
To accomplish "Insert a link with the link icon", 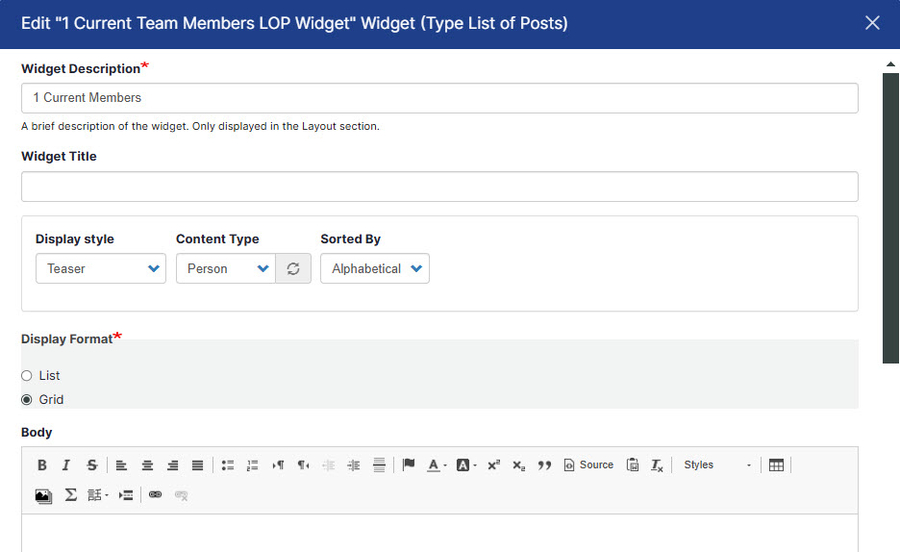I will 155,495.
